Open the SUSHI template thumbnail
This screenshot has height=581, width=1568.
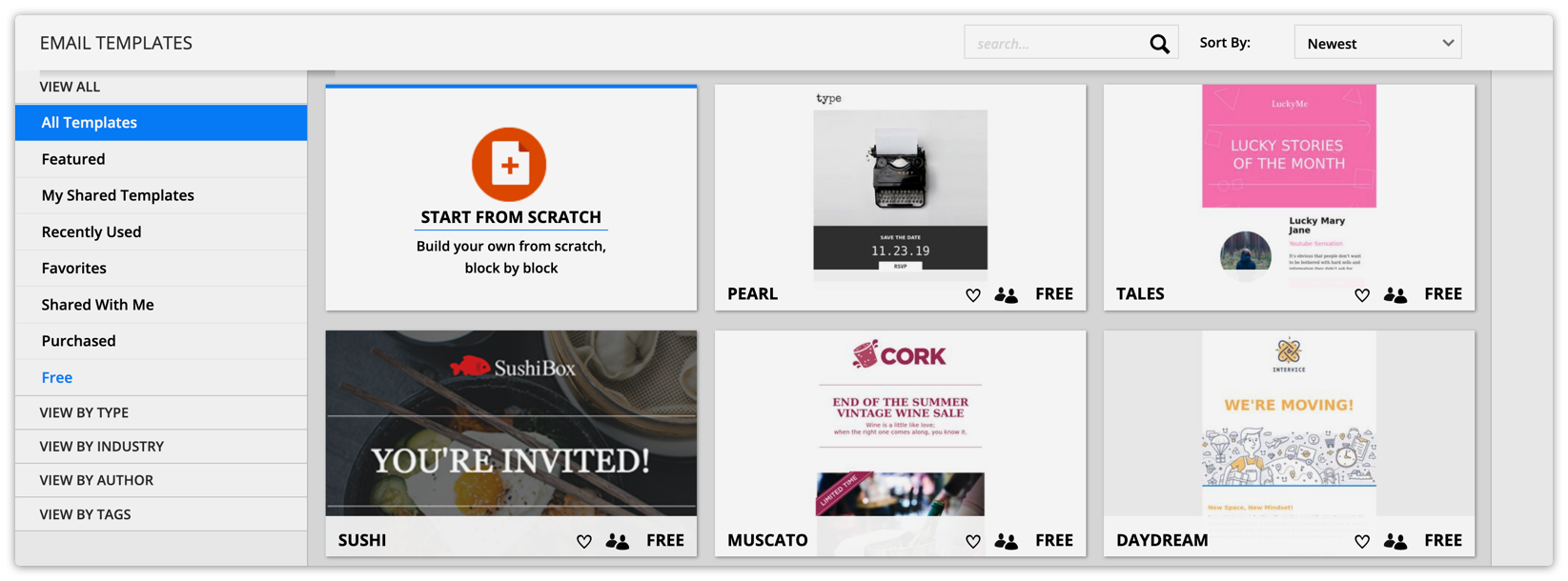pos(511,424)
